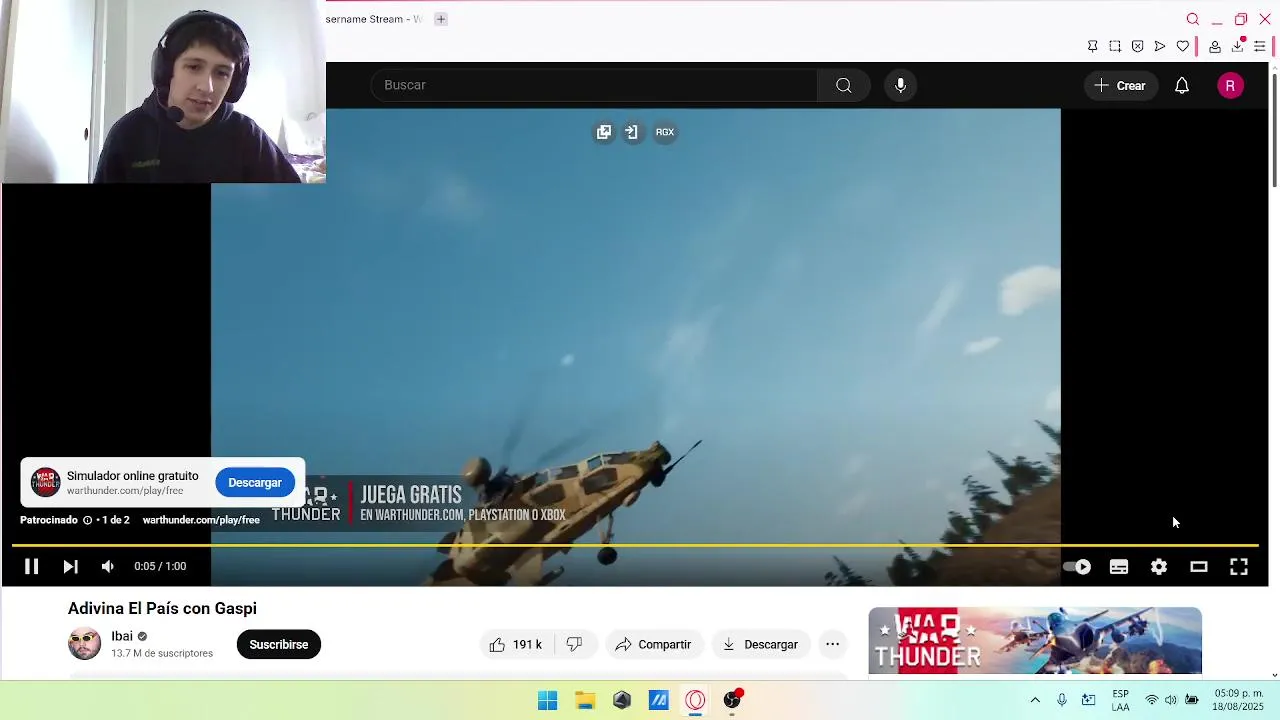Click the Ibai channel avatar

pyautogui.click(x=84, y=644)
